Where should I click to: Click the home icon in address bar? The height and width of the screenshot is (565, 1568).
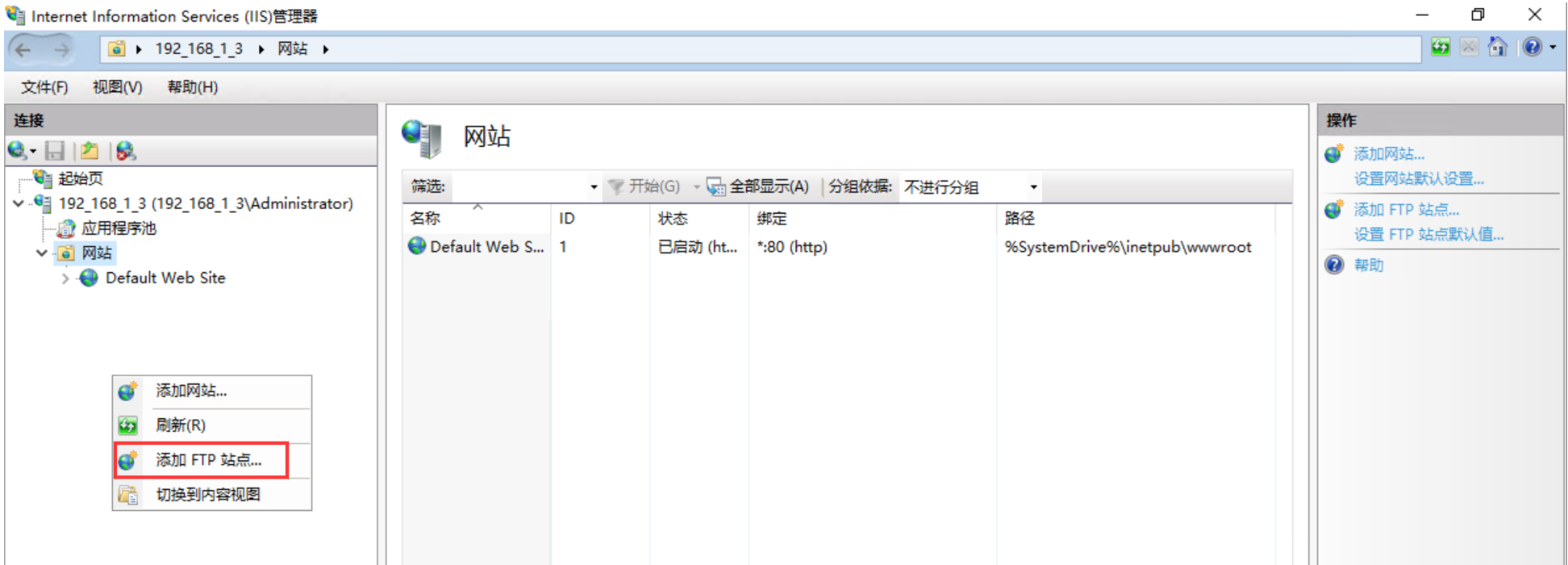[1498, 48]
